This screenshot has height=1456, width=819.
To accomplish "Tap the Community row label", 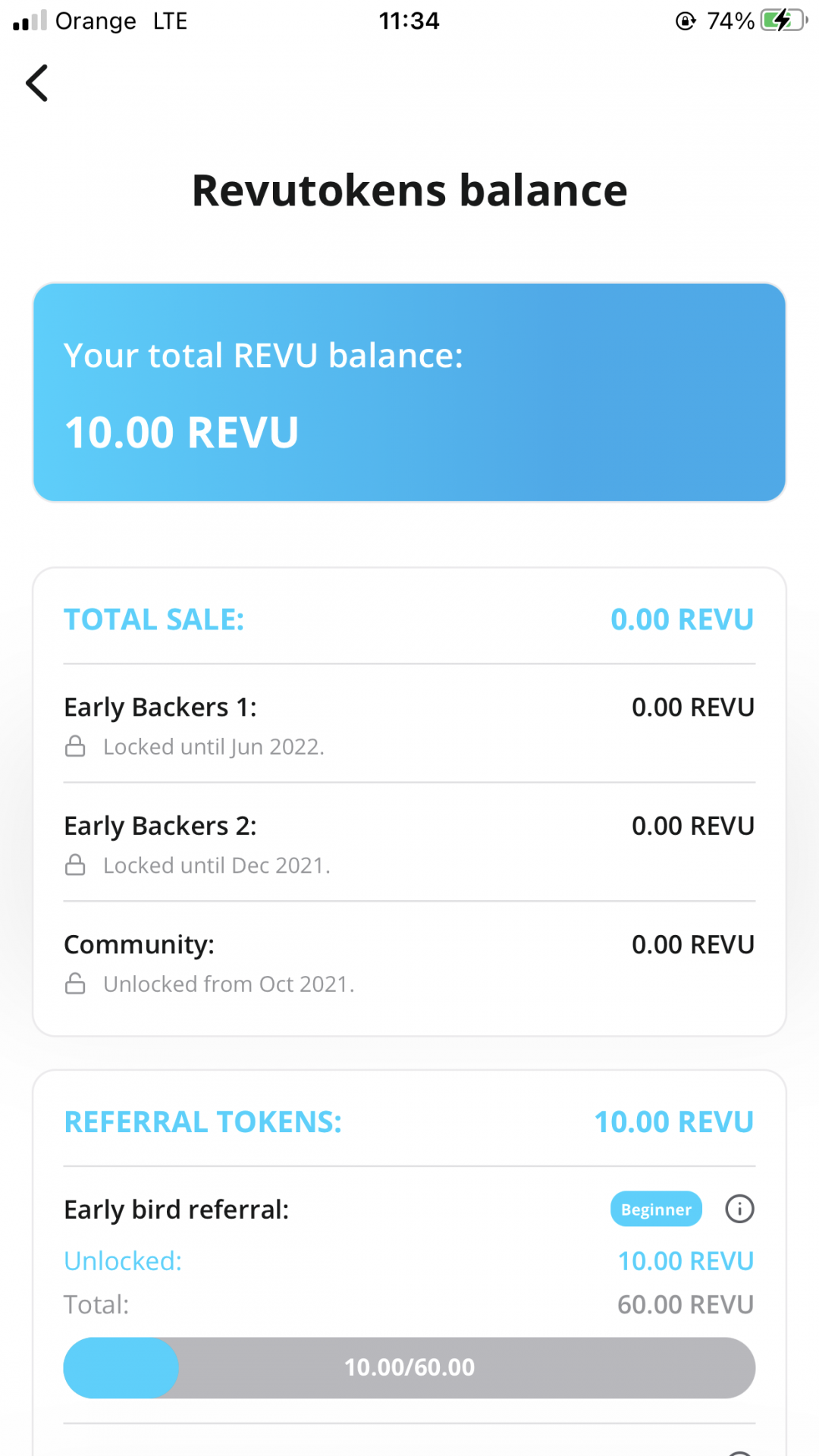I will point(140,945).
